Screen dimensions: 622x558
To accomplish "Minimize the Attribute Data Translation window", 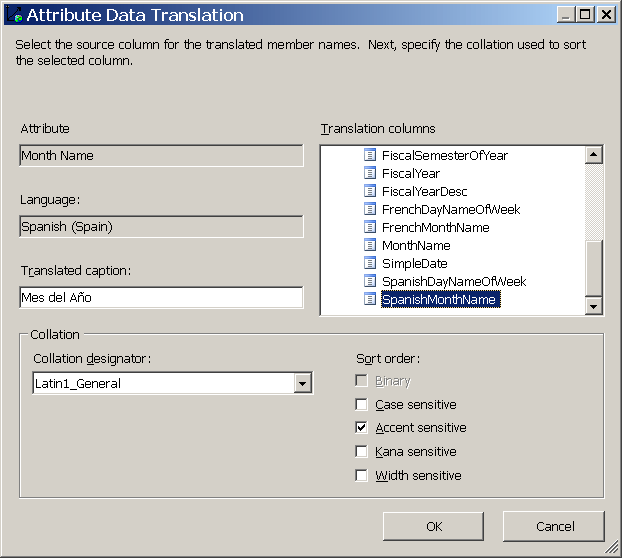I will (x=566, y=15).
